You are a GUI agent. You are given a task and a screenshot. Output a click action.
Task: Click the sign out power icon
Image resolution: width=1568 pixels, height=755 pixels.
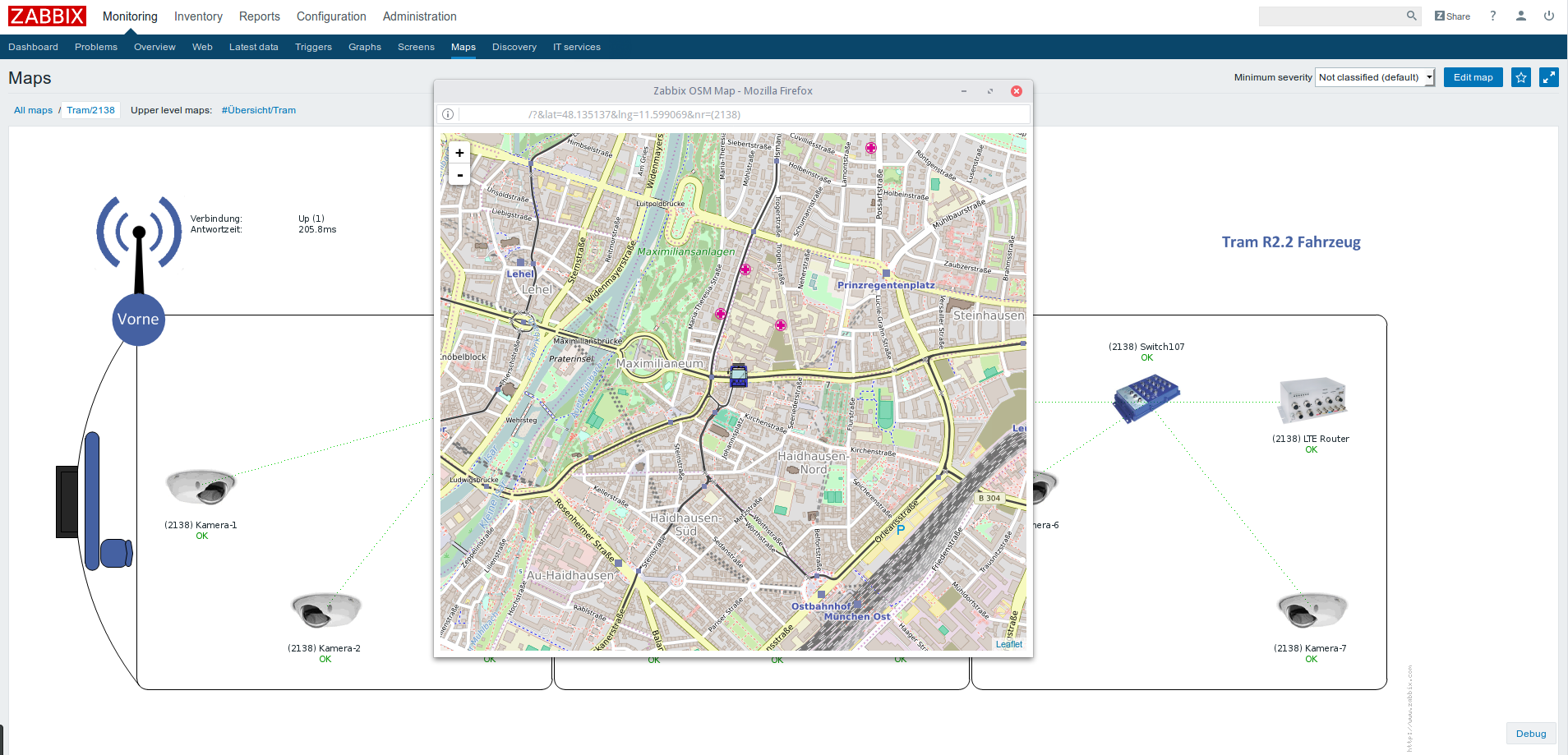click(1549, 16)
